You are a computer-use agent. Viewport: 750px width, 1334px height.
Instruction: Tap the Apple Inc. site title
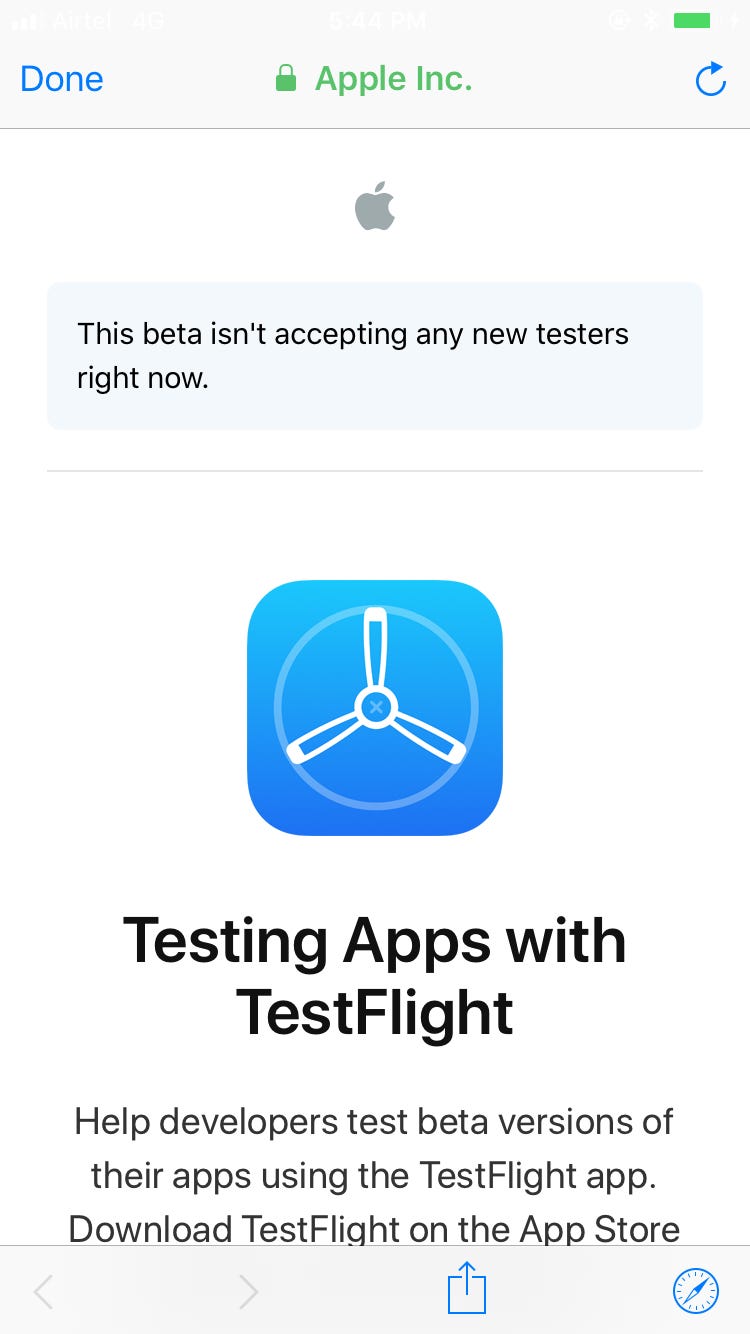(393, 79)
